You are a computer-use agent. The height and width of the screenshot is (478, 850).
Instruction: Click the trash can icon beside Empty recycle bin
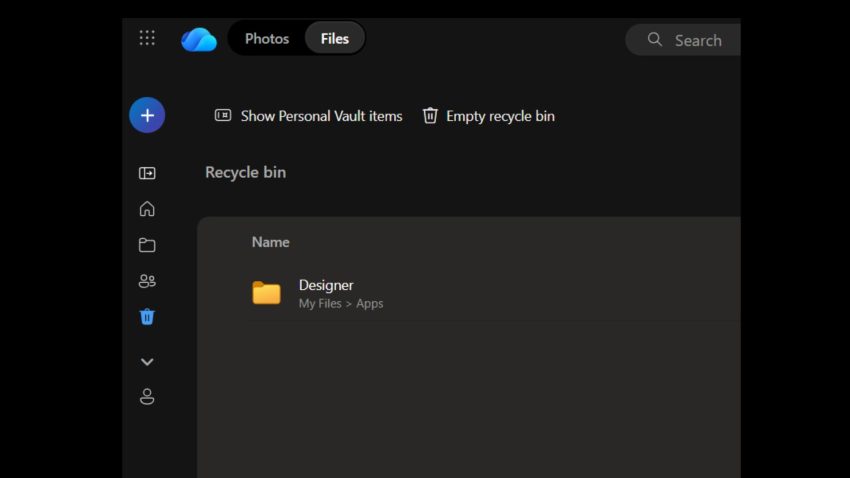430,115
